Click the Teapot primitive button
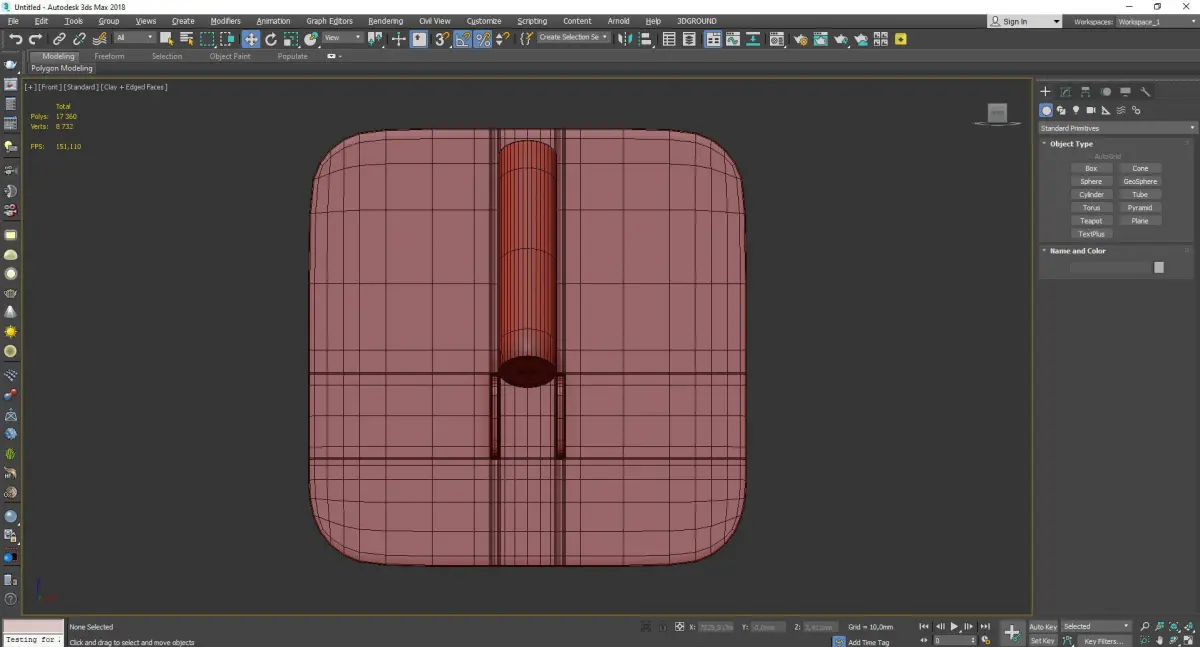This screenshot has height=647, width=1200. 1091,221
